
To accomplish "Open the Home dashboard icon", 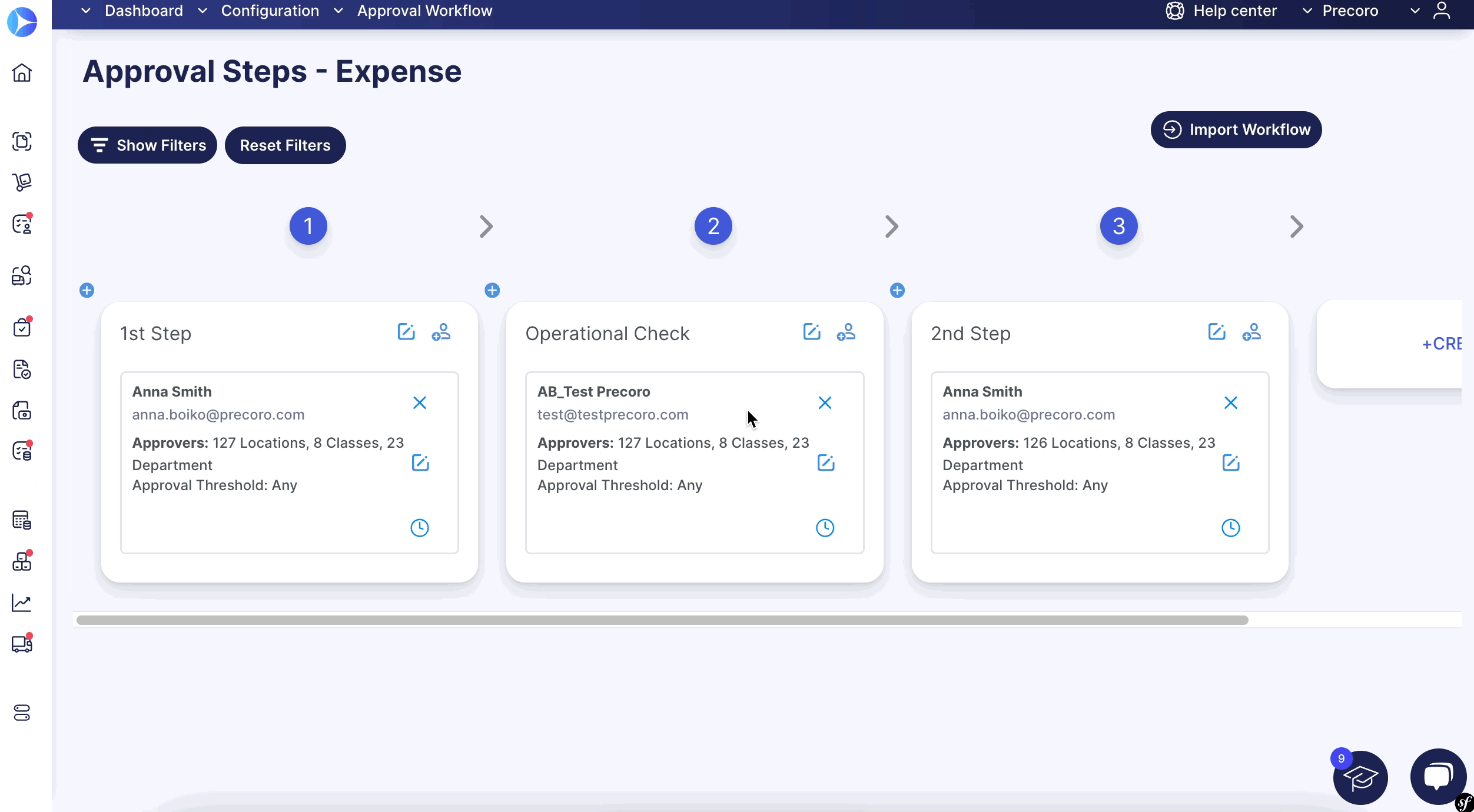I will [22, 72].
